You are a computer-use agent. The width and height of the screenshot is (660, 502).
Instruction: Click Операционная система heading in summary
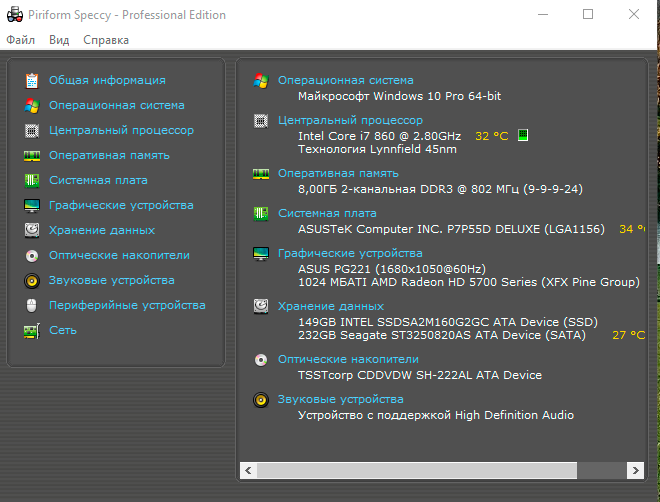click(346, 80)
